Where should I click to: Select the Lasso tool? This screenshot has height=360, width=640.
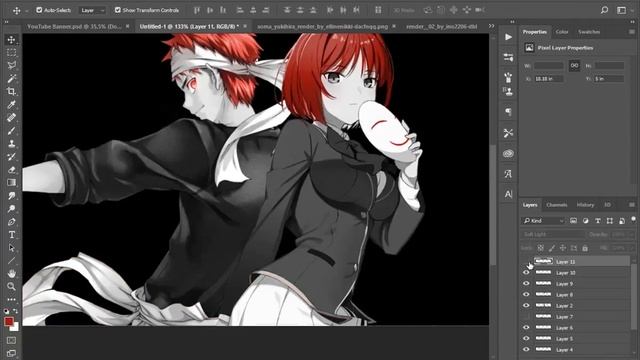tap(11, 65)
